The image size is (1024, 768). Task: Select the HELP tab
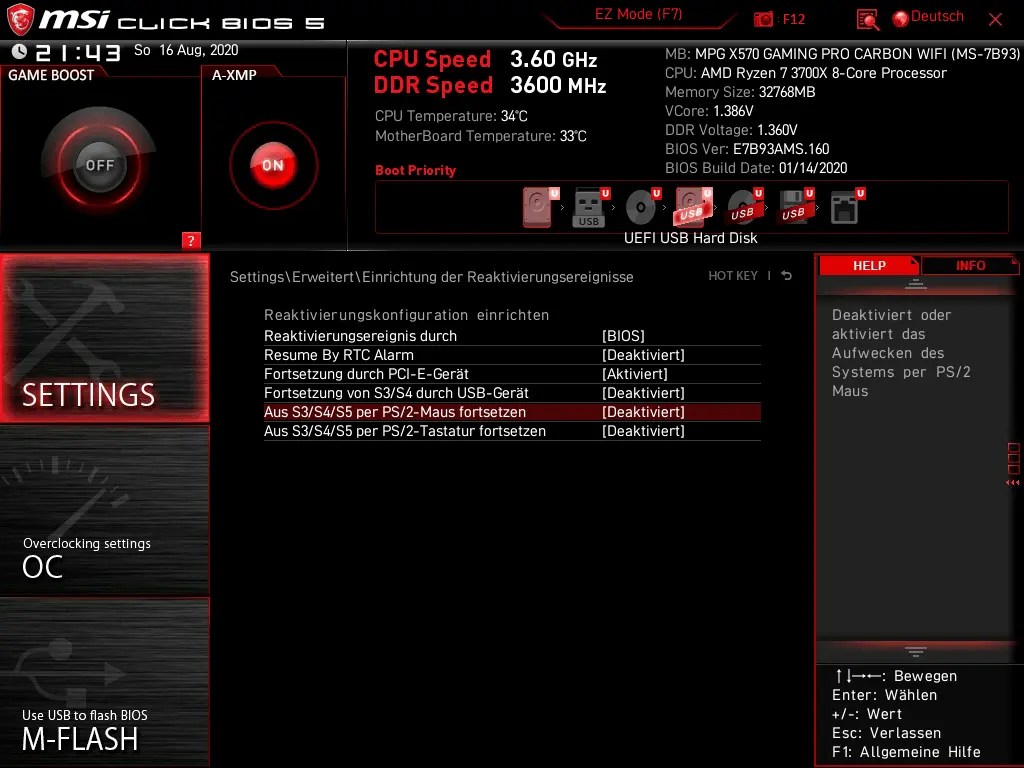coord(869,265)
